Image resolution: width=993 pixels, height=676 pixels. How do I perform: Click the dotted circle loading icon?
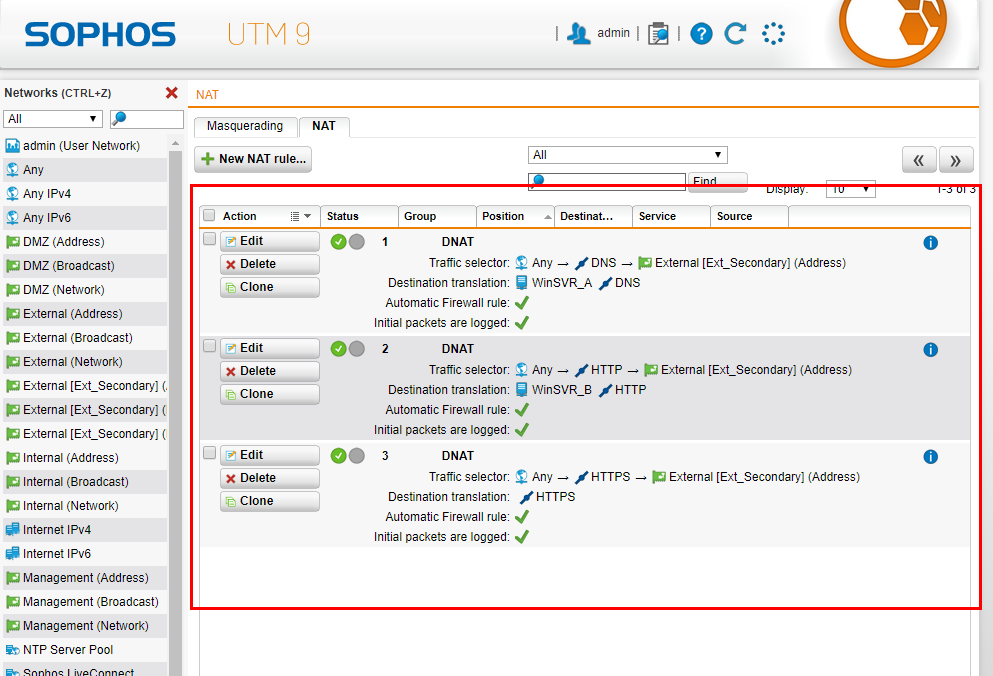[773, 34]
